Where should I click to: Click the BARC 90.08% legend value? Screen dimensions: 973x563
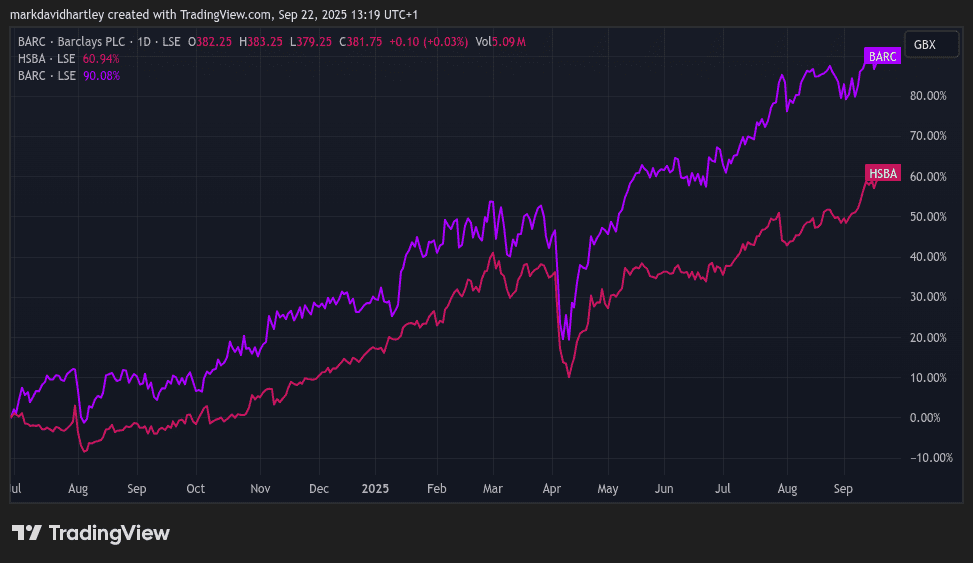tap(101, 75)
